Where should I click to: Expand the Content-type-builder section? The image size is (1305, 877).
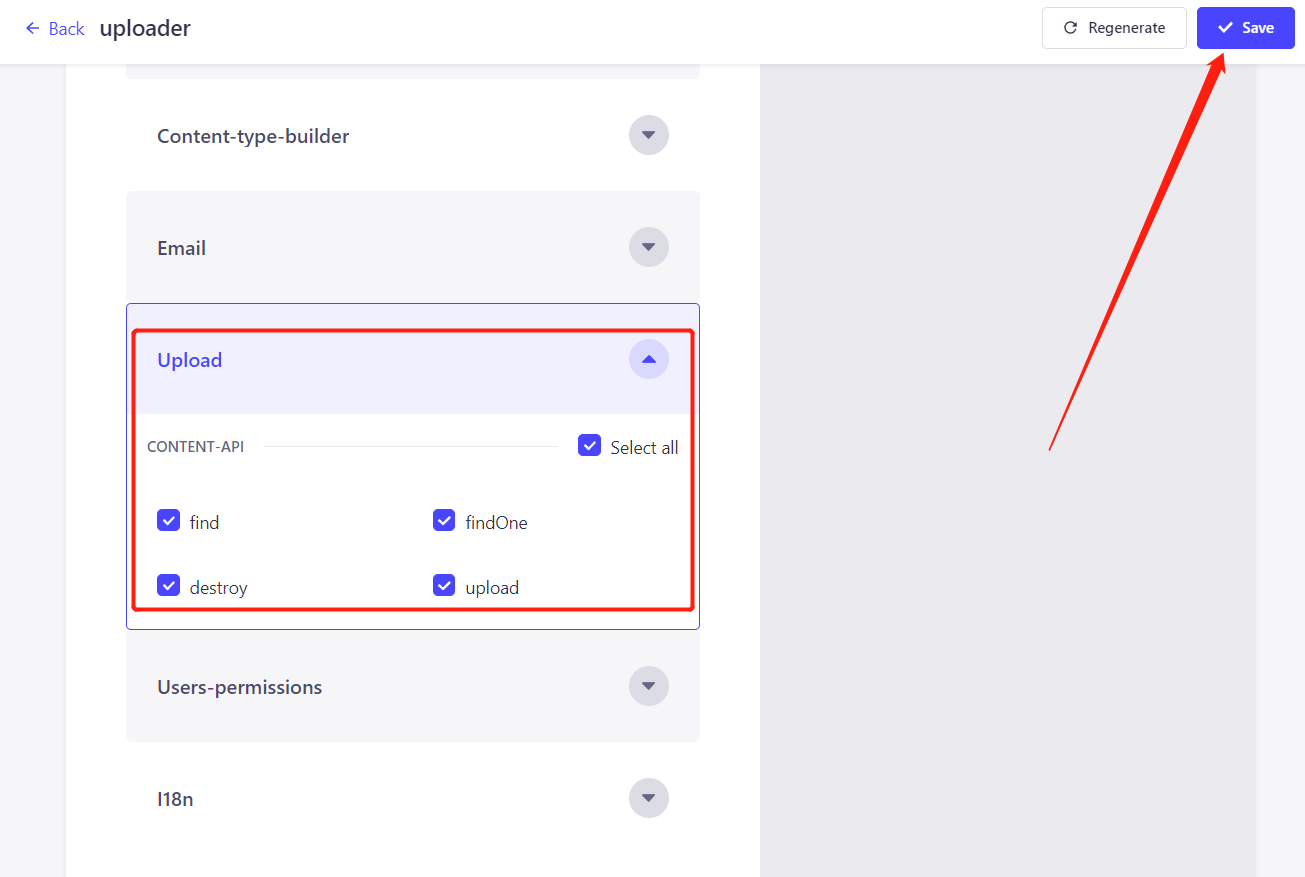648,135
